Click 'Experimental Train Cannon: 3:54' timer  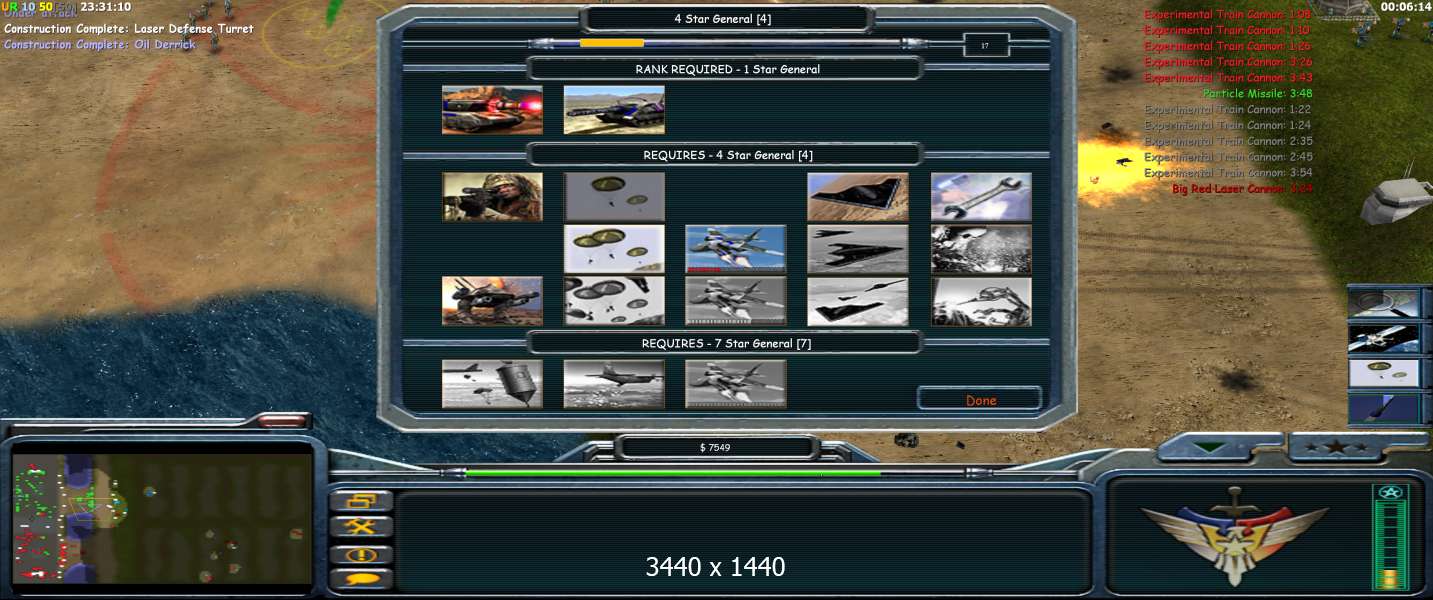pyautogui.click(x=1228, y=173)
